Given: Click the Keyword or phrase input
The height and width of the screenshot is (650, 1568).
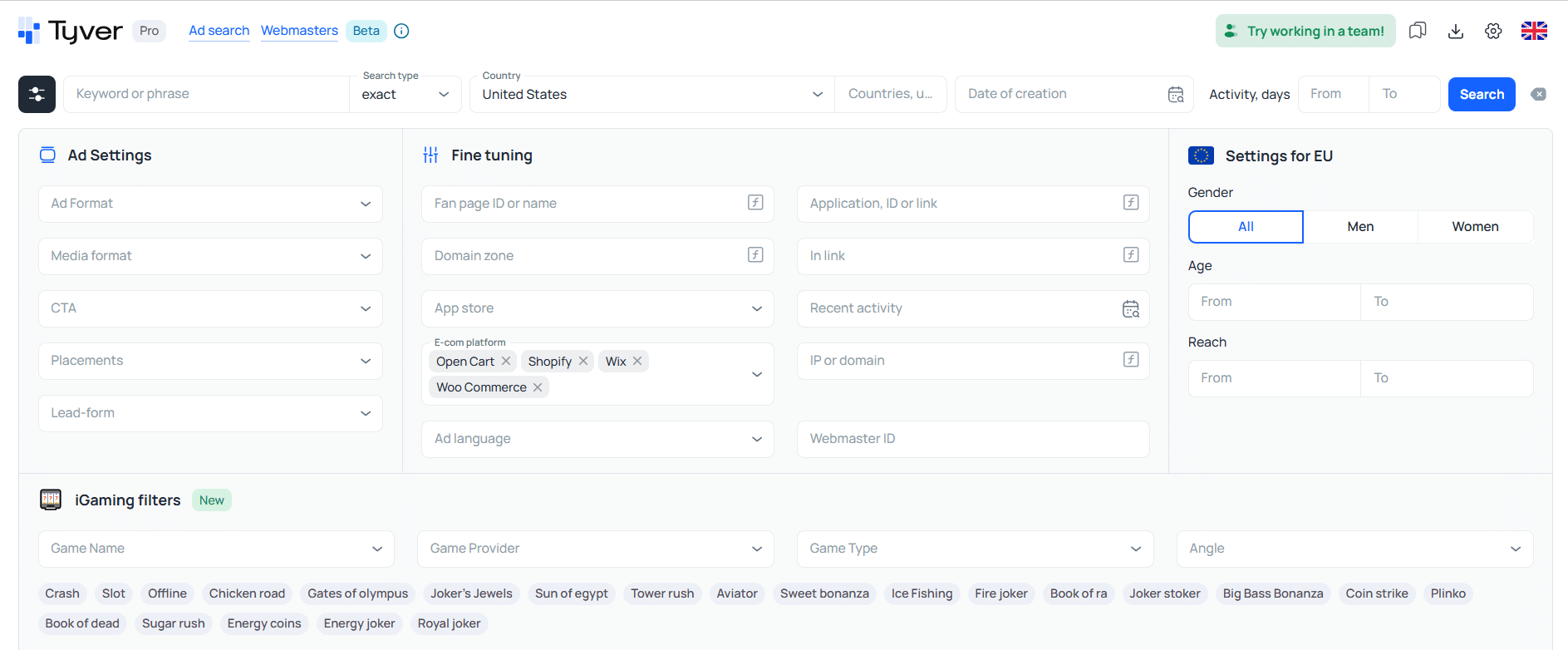Looking at the screenshot, I should coord(207,94).
